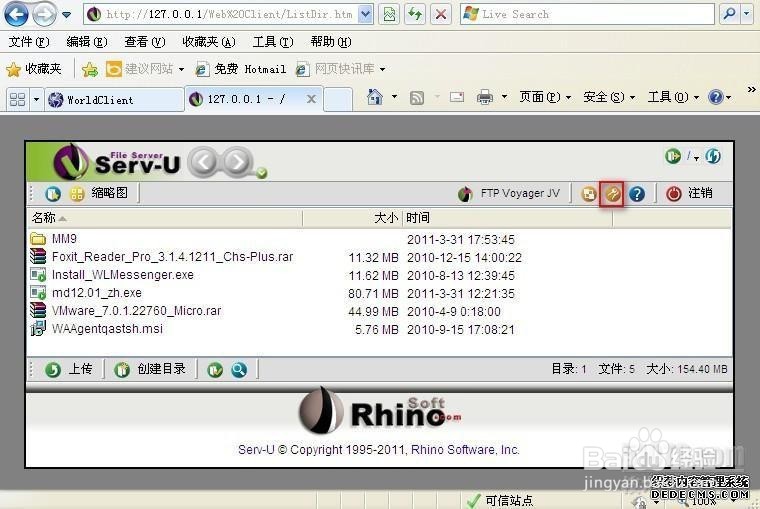
Task: Sort by the 大小 column header
Action: click(352, 218)
